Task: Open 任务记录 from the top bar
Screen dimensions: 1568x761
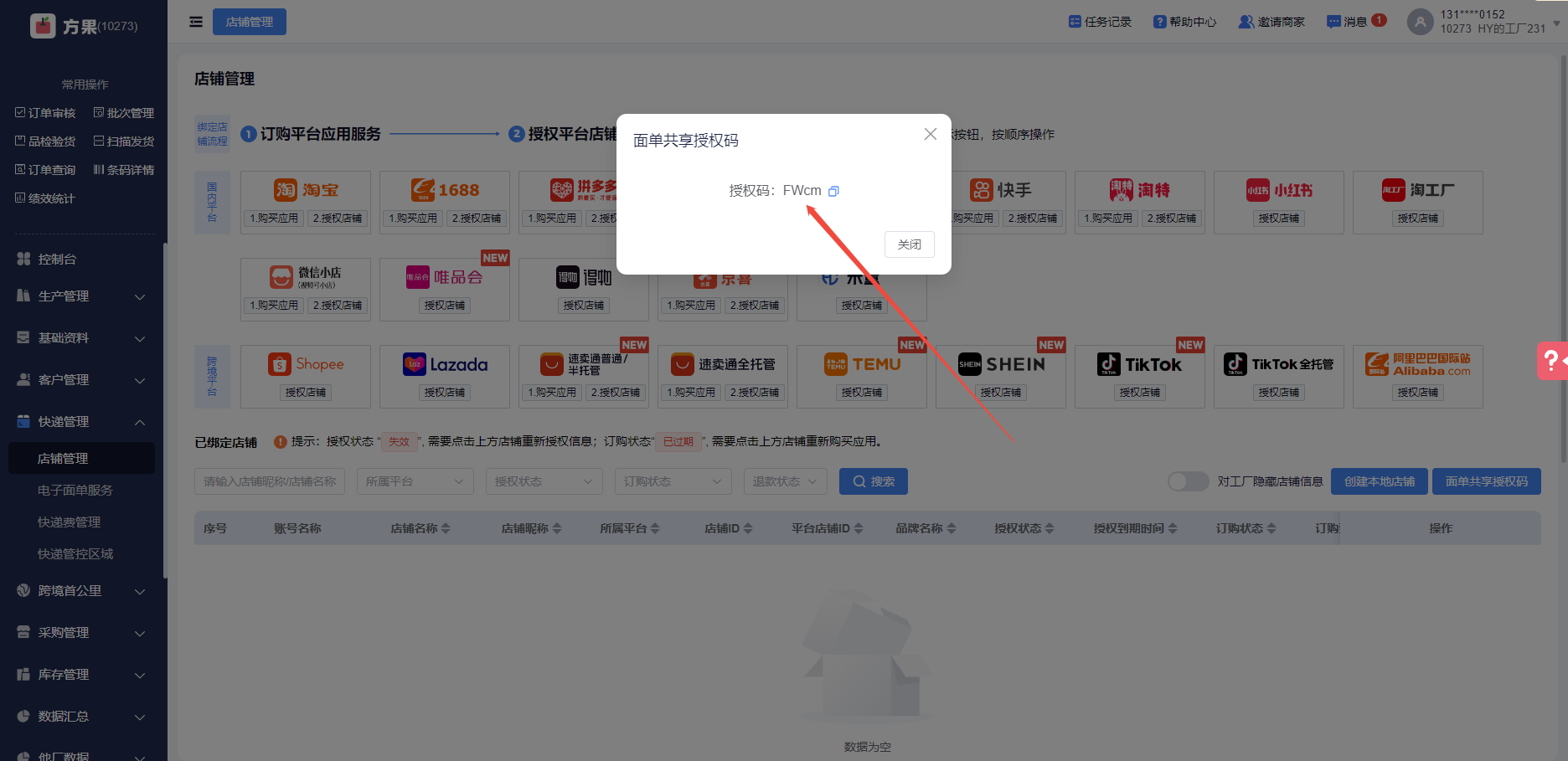Action: click(1100, 22)
